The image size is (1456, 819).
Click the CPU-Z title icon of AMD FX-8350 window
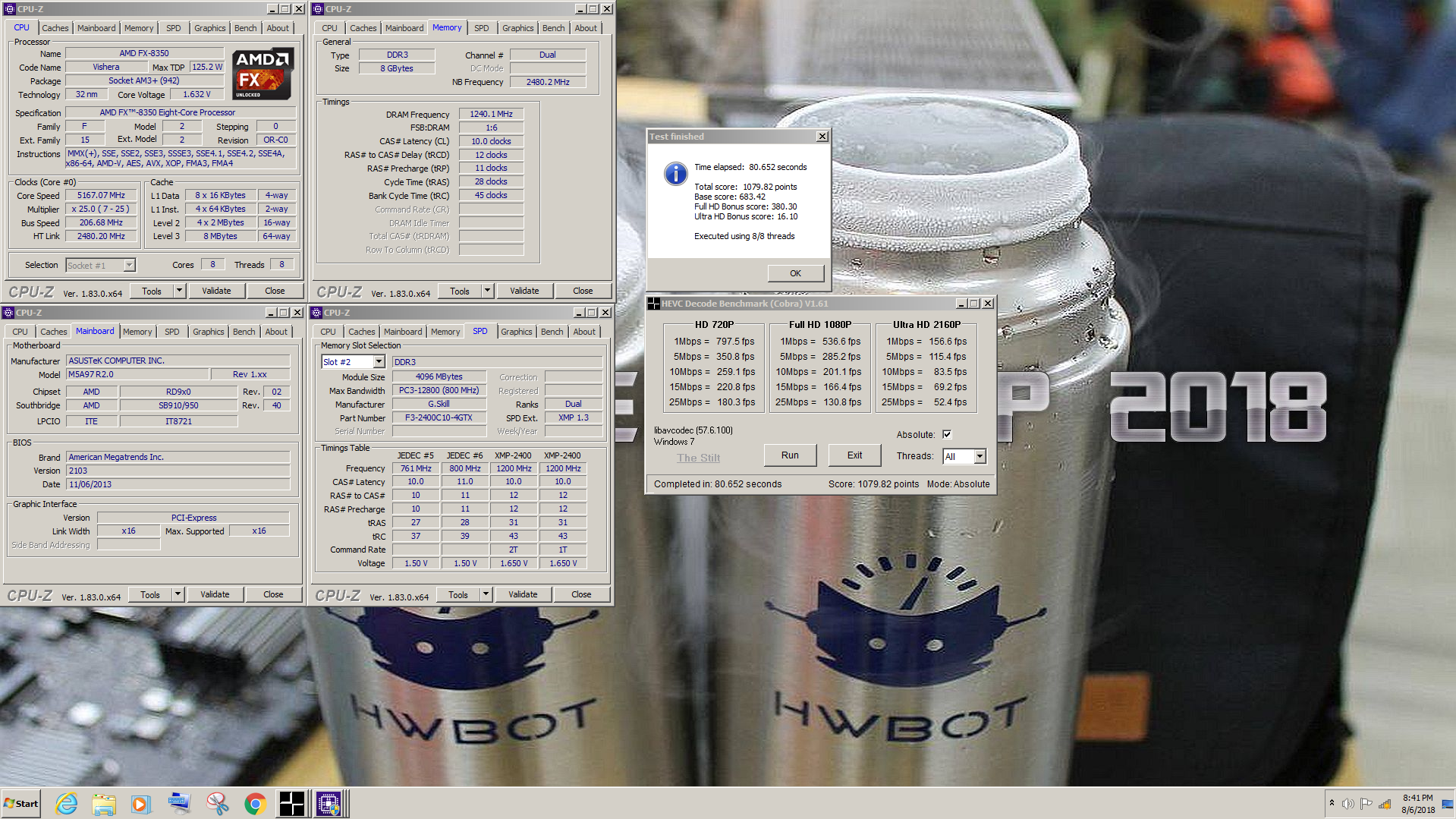[10, 9]
